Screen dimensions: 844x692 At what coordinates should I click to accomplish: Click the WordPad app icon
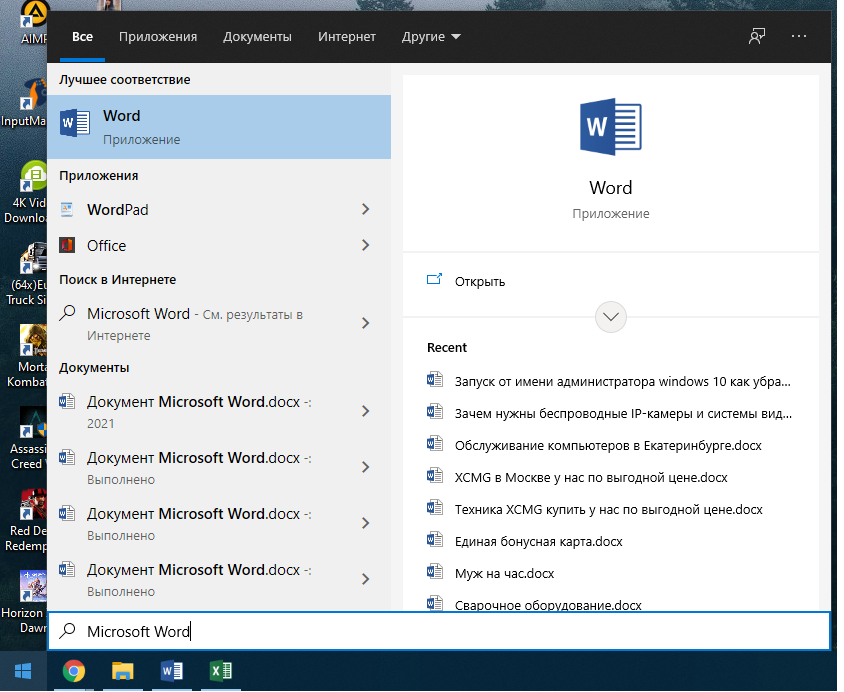[x=67, y=210]
